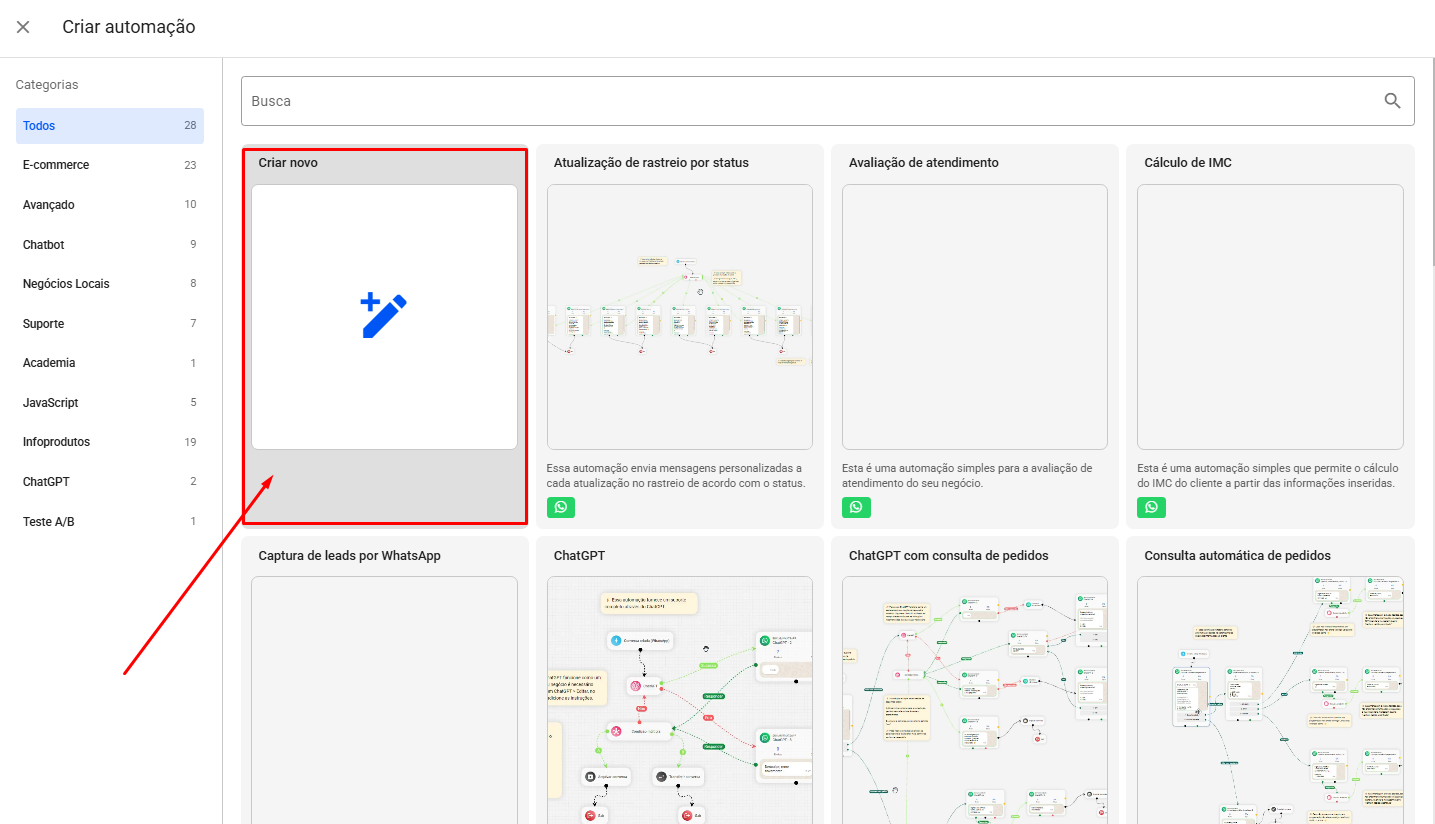Click the search magnifier icon
The width and height of the screenshot is (1435, 824).
tap(1392, 100)
